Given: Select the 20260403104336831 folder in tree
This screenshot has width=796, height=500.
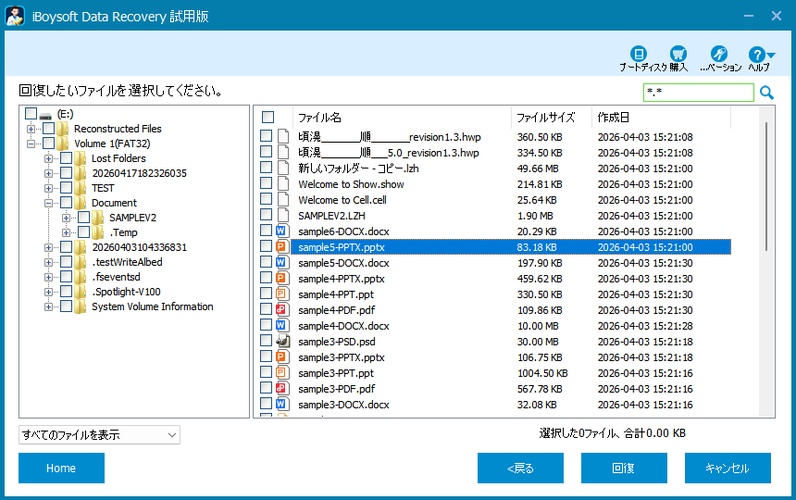Looking at the screenshot, I should coord(139,247).
